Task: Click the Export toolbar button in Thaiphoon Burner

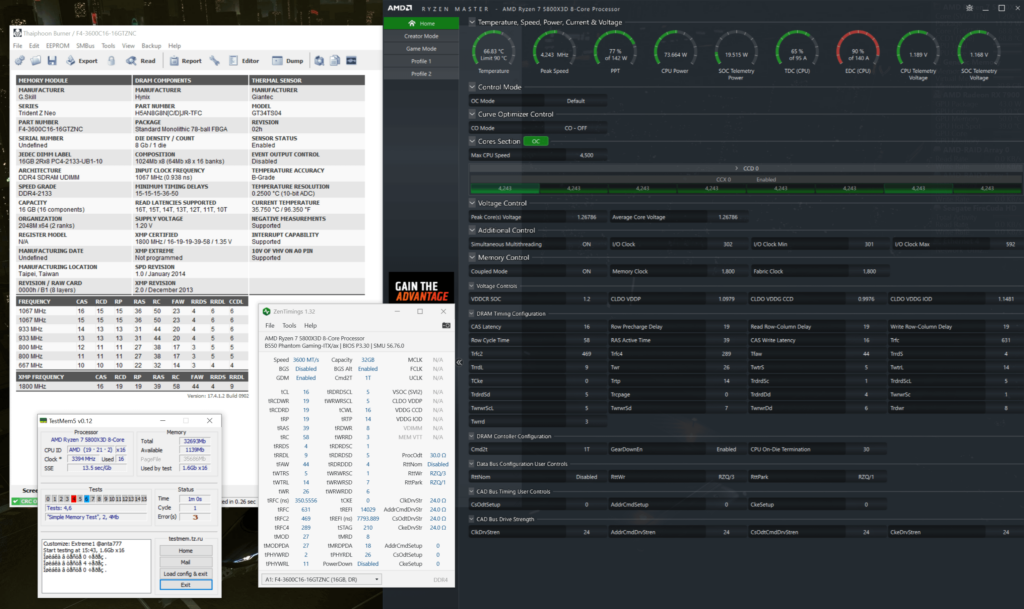Action: click(82, 61)
